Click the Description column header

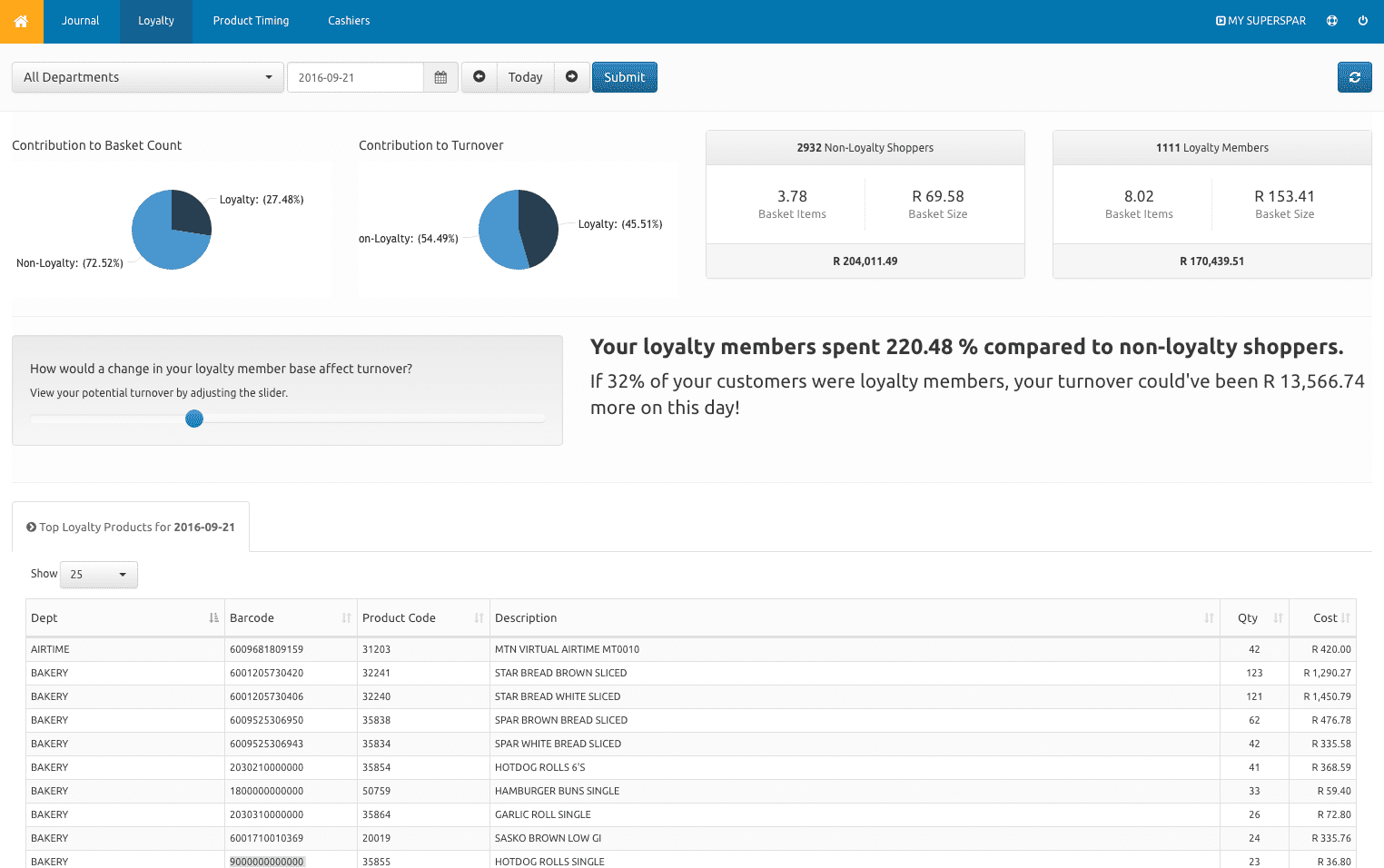tap(855, 618)
